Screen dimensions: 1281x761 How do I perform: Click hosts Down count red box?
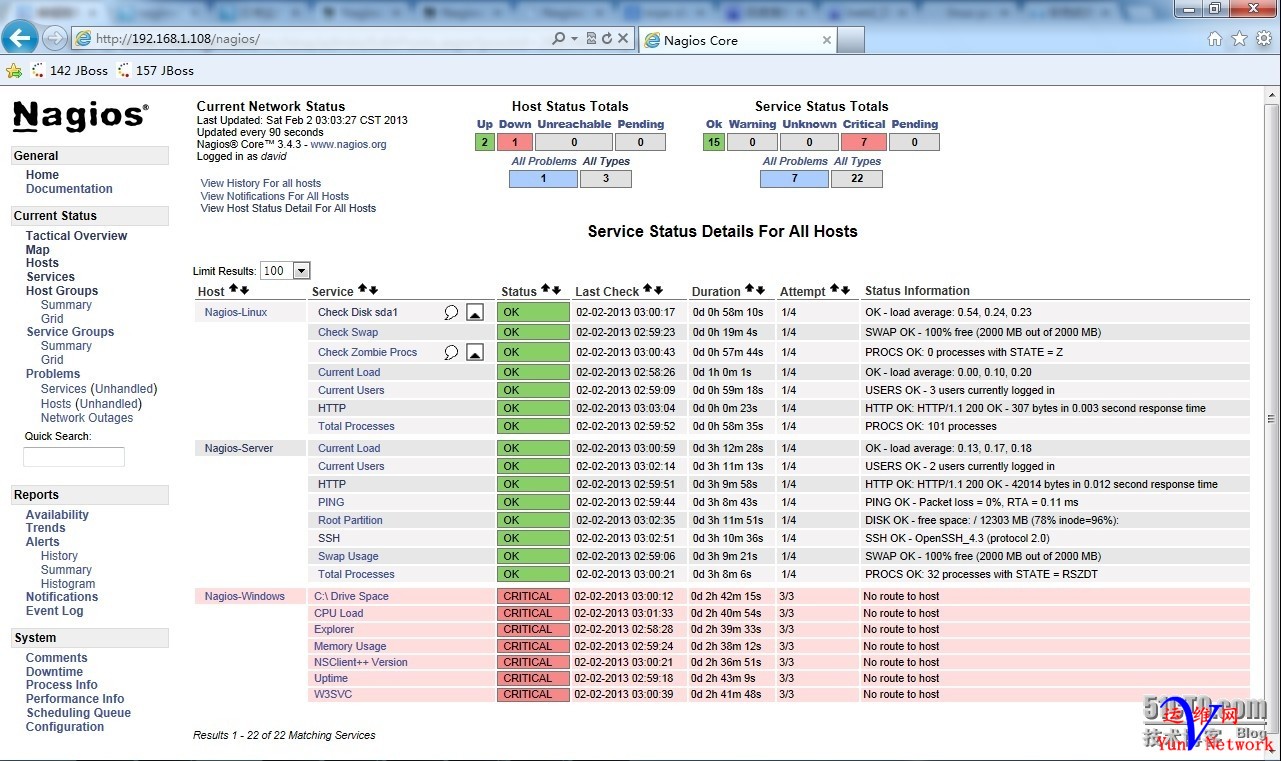(x=515, y=142)
